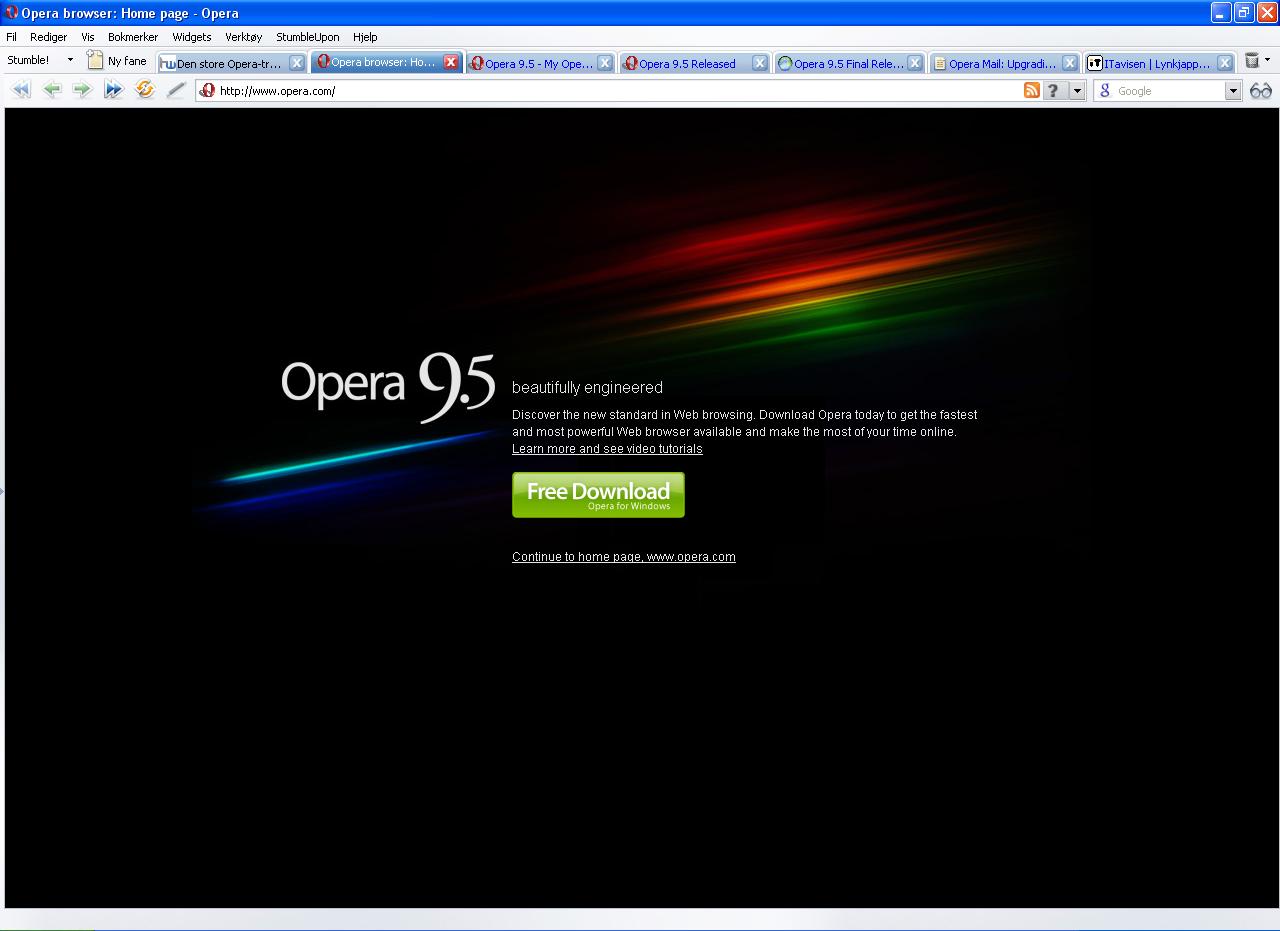Go forward with the Forward arrow
Screen dimensions: 1280x931
[82, 90]
